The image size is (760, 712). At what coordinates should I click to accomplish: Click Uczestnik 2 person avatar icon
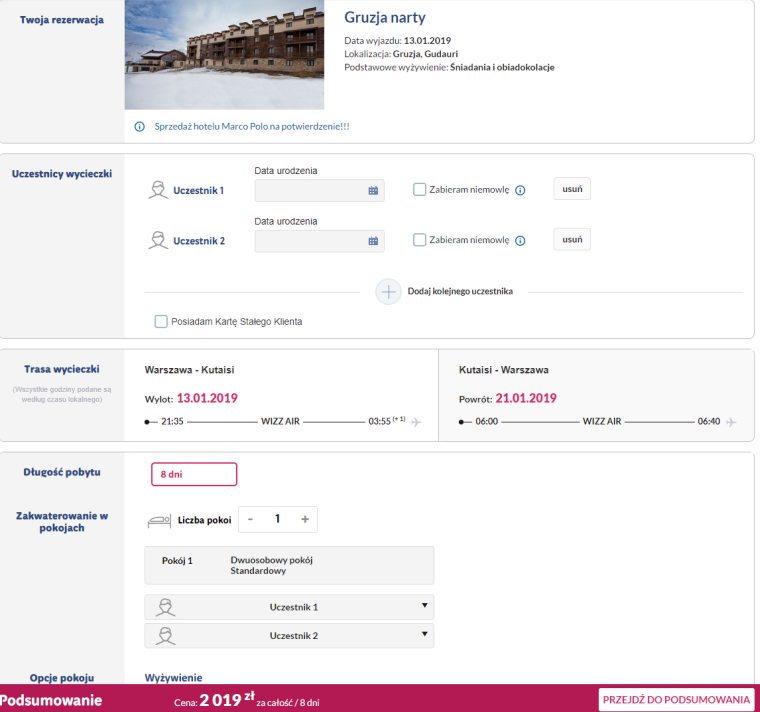click(157, 240)
